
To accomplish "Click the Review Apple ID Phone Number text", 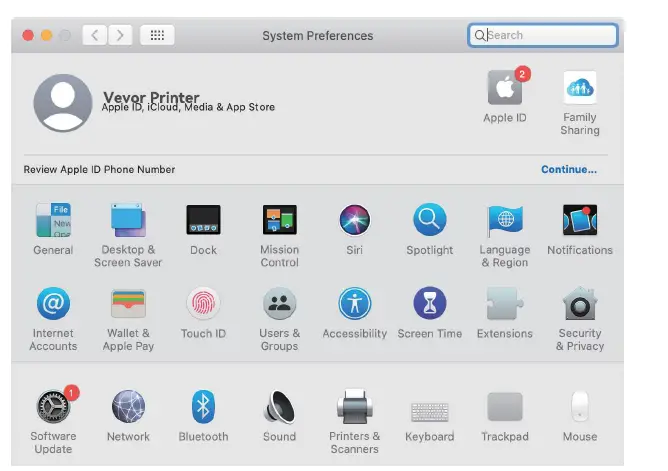I will (x=99, y=169).
